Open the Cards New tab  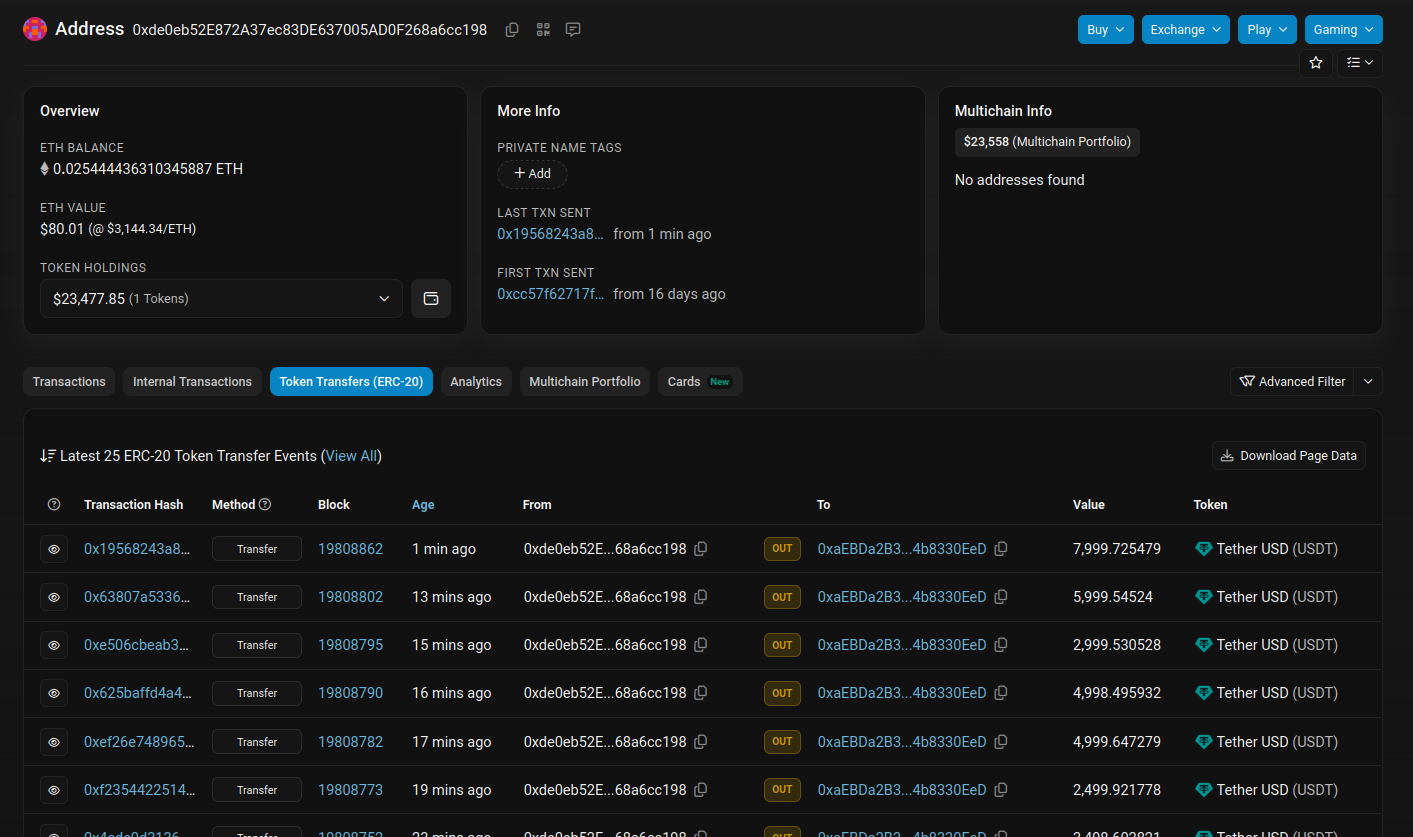click(x=700, y=382)
